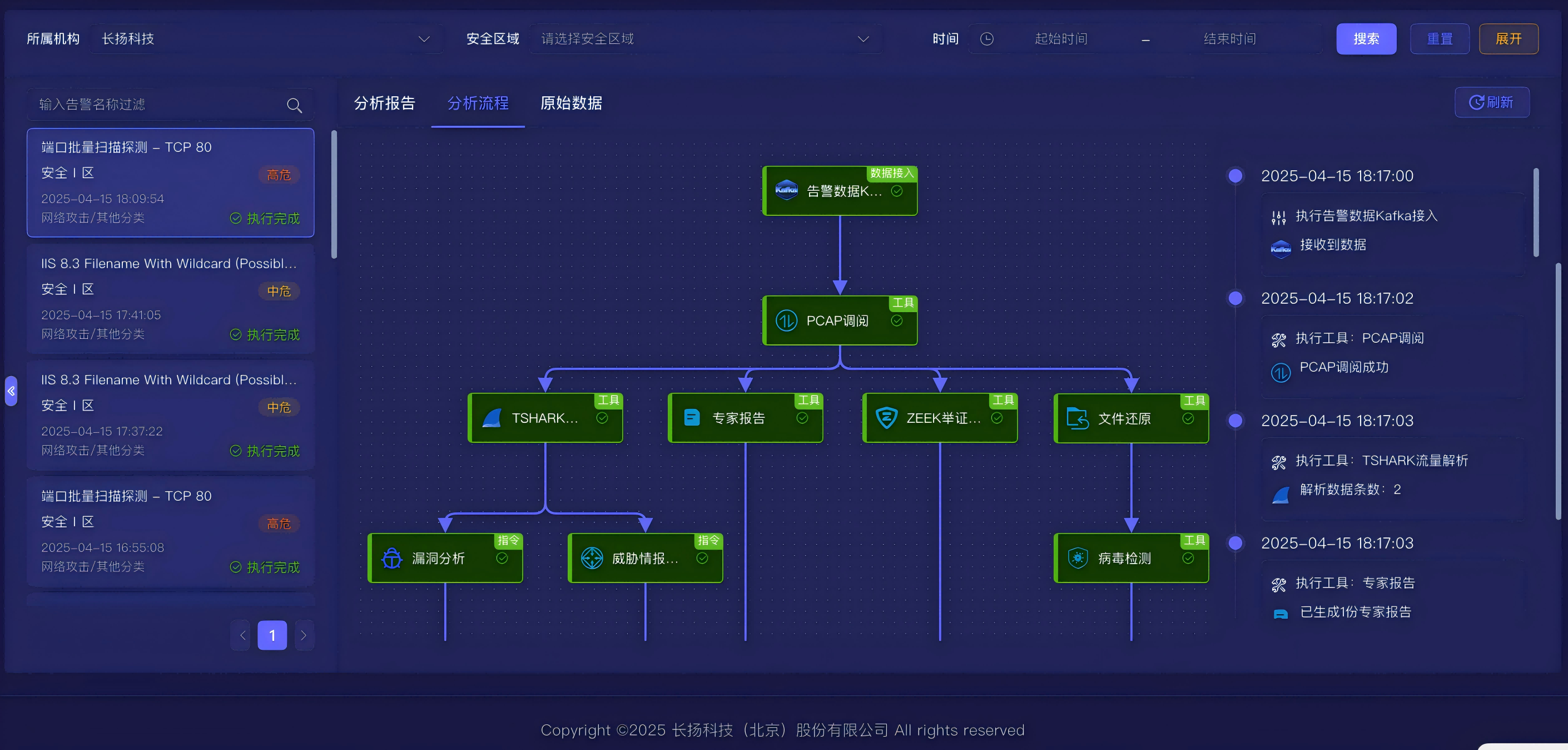Click the 刷新 refresh button
The height and width of the screenshot is (750, 1568).
(1491, 102)
